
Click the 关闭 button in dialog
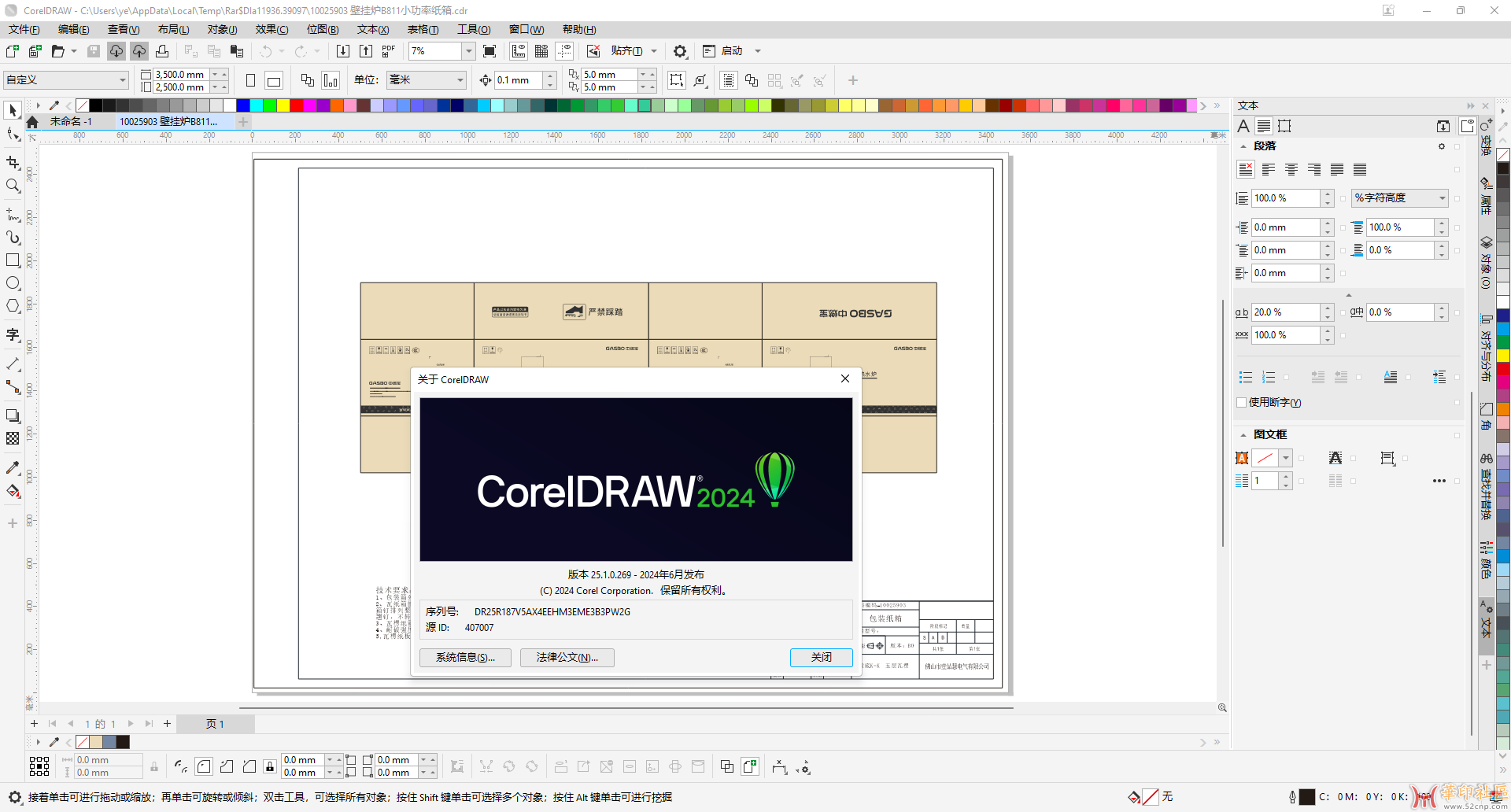click(x=821, y=658)
